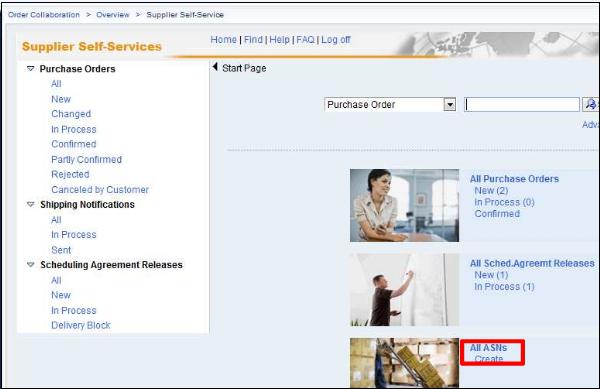Open the FAQ link
The height and width of the screenshot is (389, 600).
tap(305, 40)
